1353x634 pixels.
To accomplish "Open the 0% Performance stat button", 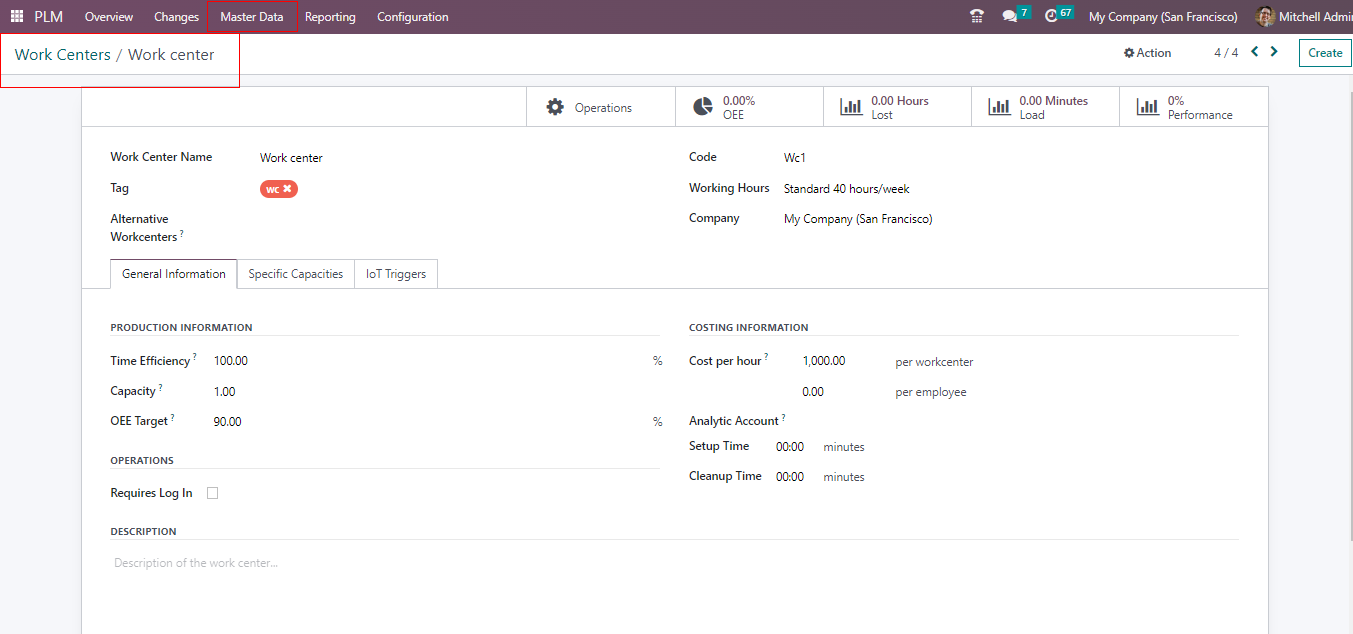I will click(1193, 107).
